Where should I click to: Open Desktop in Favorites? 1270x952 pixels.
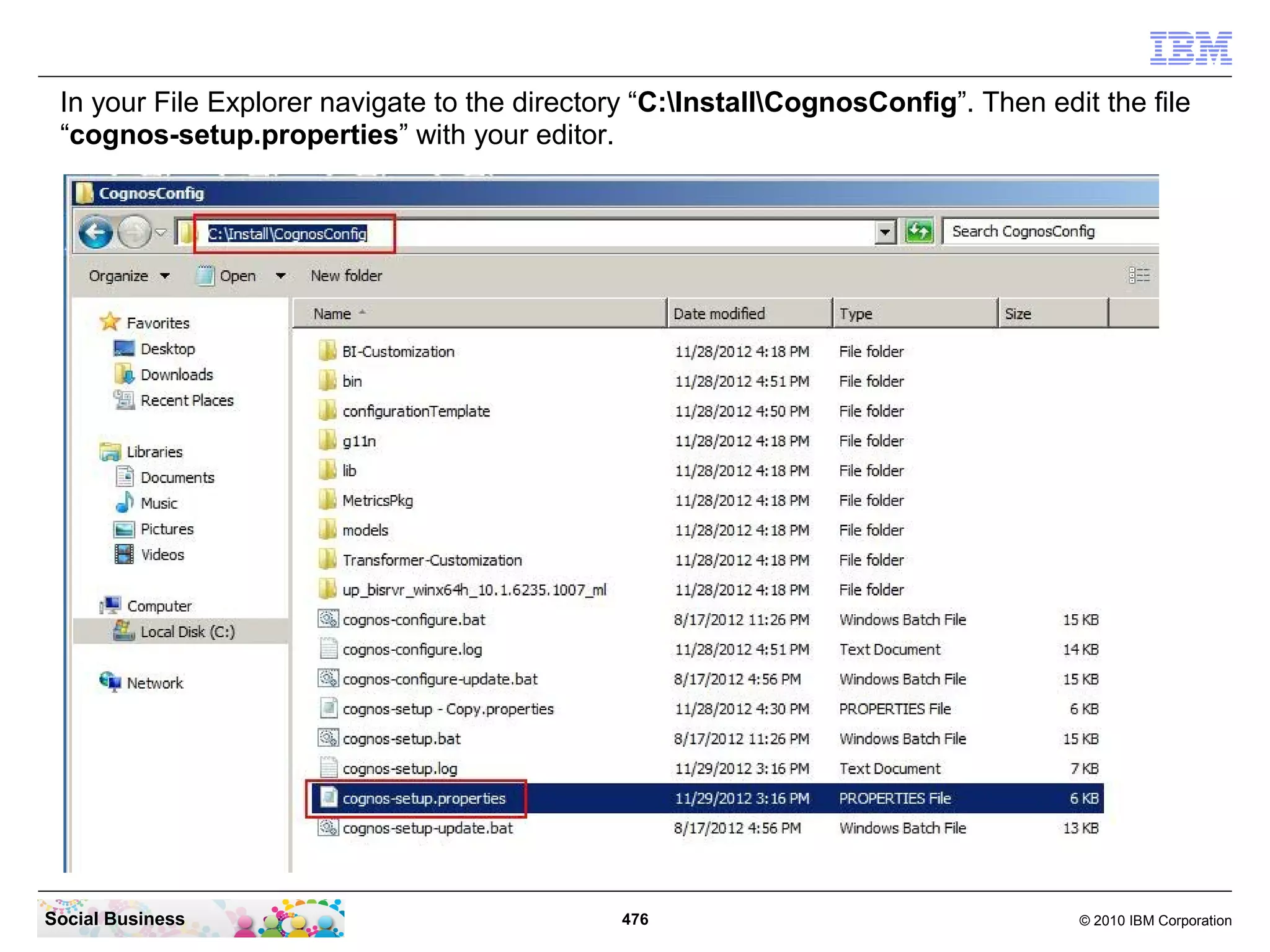[x=167, y=349]
